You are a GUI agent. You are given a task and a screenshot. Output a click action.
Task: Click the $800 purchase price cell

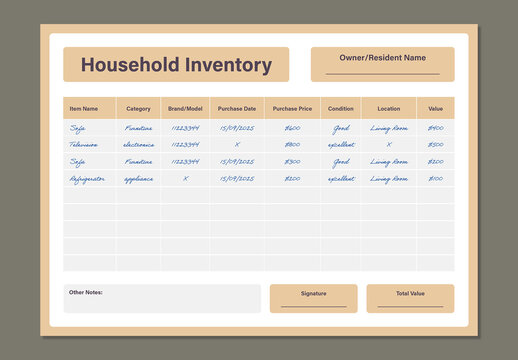[x=292, y=145]
